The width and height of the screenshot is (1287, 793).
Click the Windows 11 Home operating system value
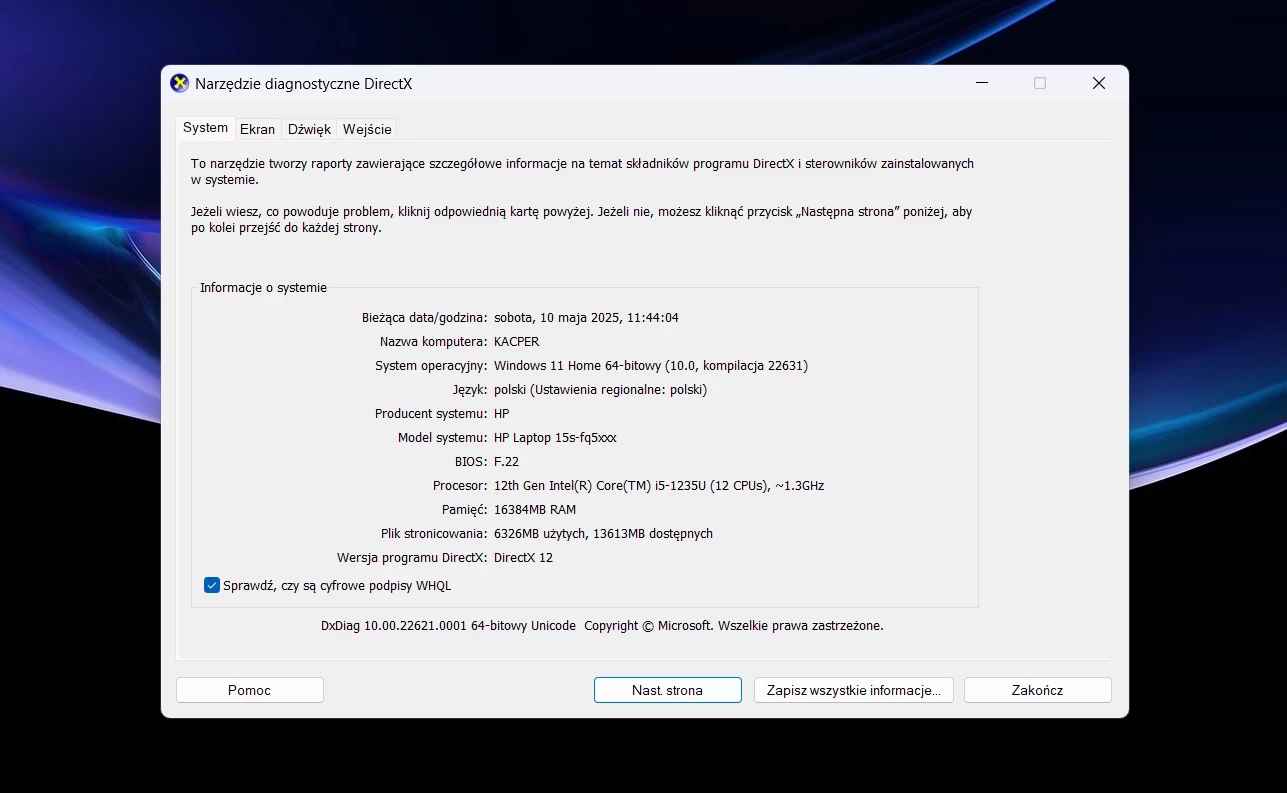(651, 365)
